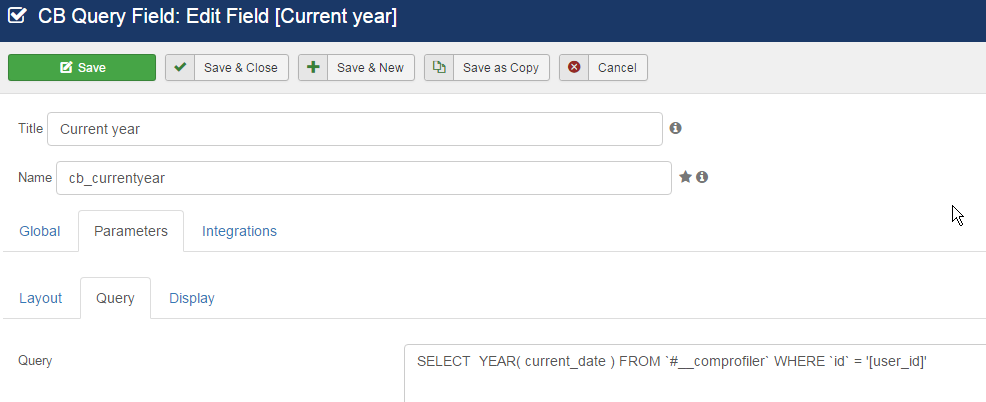Viewport: 986px width, 402px height.
Task: Open the Layout sub-tab
Action: click(40, 298)
